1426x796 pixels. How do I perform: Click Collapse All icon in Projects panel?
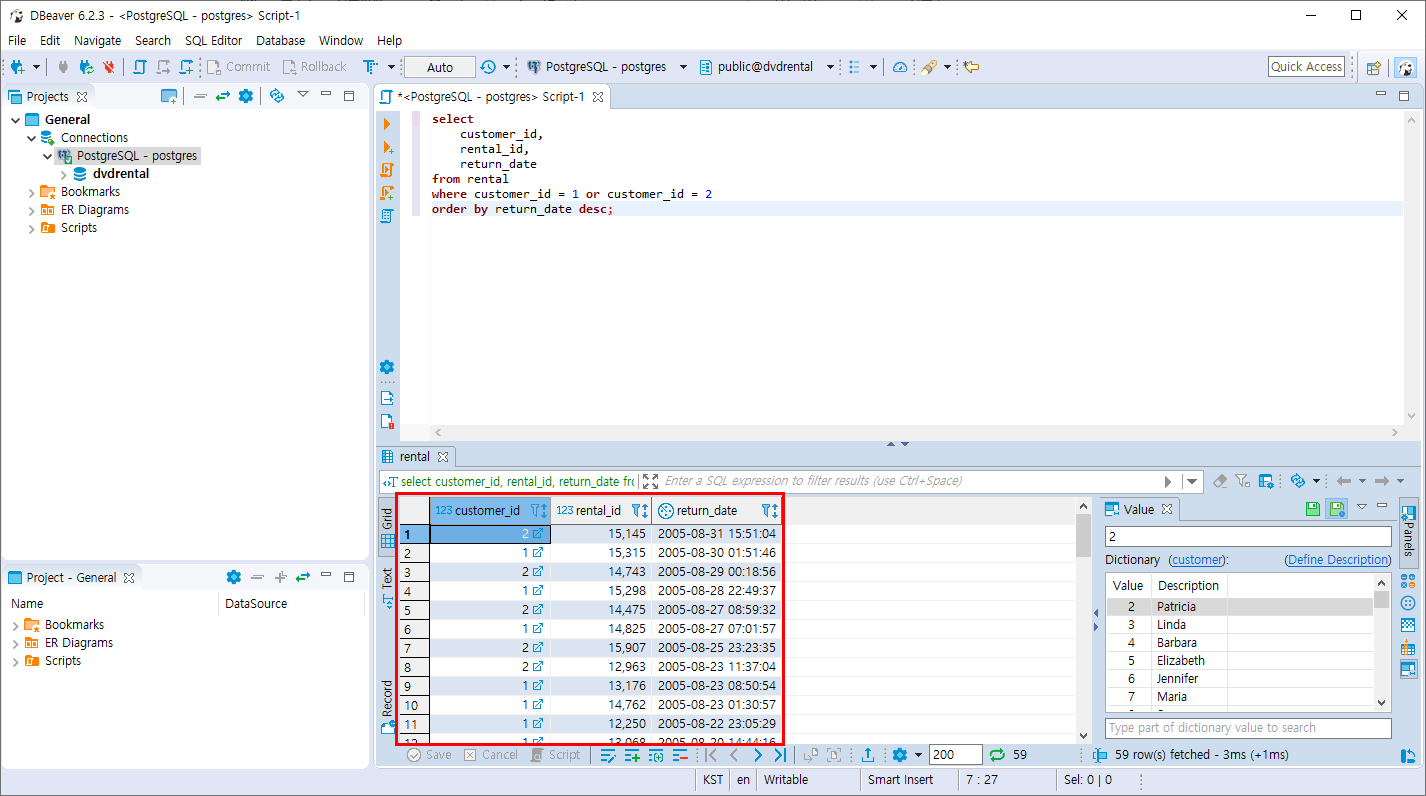(200, 96)
